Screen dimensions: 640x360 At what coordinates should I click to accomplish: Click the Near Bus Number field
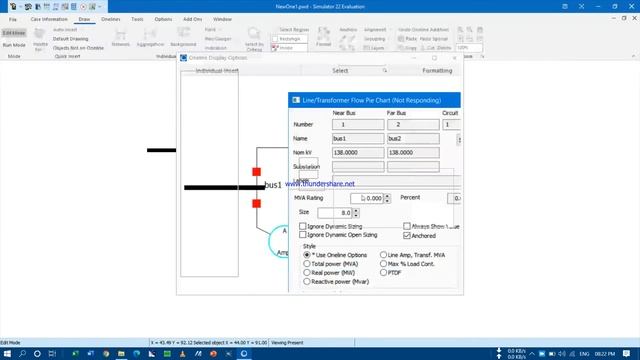(x=358, y=124)
